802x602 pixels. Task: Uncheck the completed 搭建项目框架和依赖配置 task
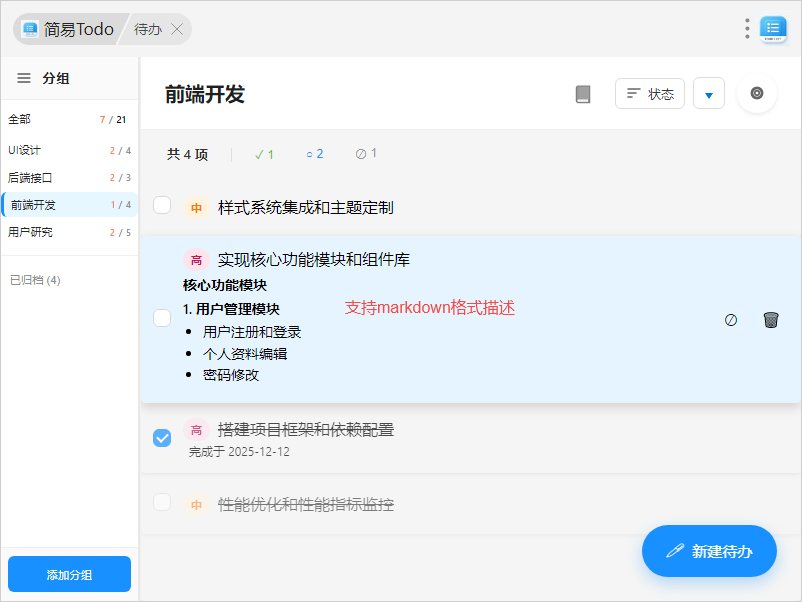pos(162,438)
